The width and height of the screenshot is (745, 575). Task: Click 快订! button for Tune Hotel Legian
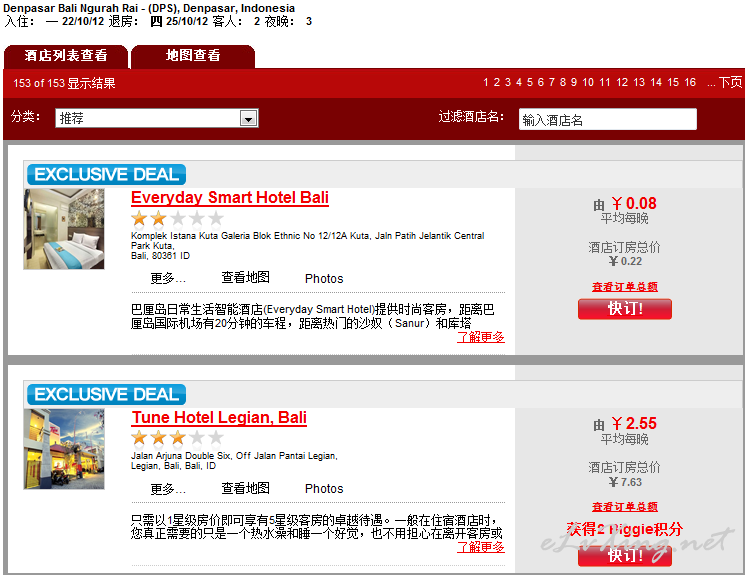pyautogui.click(x=625, y=555)
